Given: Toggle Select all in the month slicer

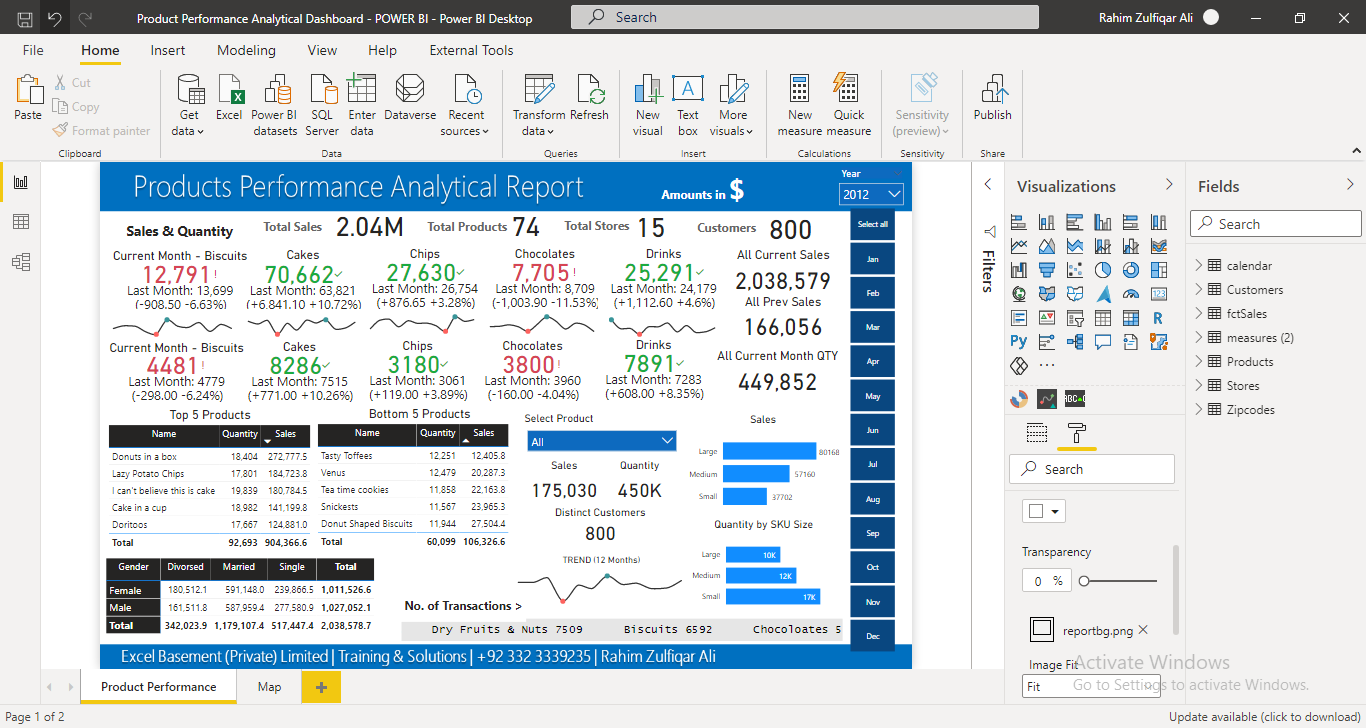Looking at the screenshot, I should pyautogui.click(x=872, y=224).
